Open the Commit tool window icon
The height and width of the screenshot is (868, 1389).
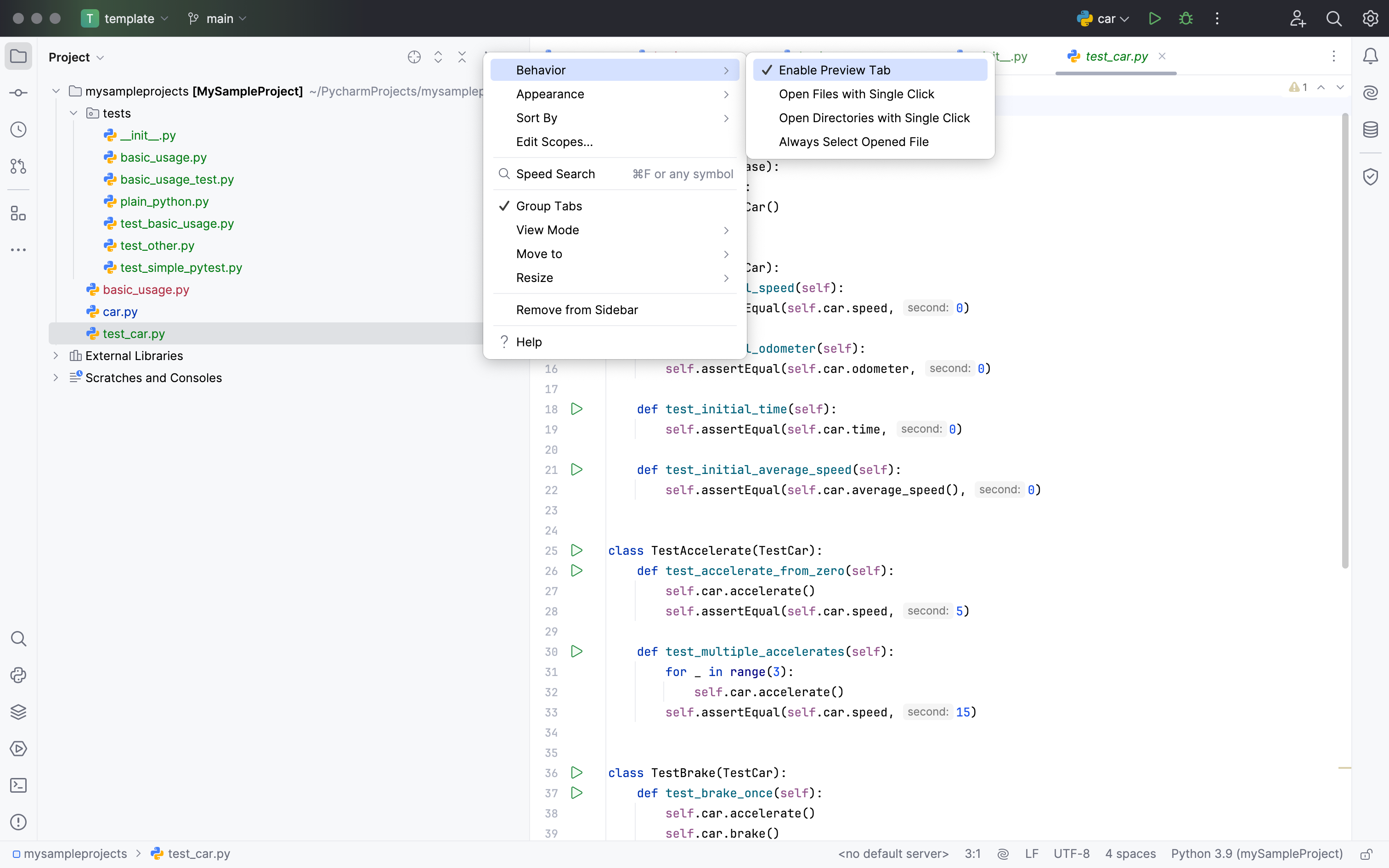coord(18,93)
